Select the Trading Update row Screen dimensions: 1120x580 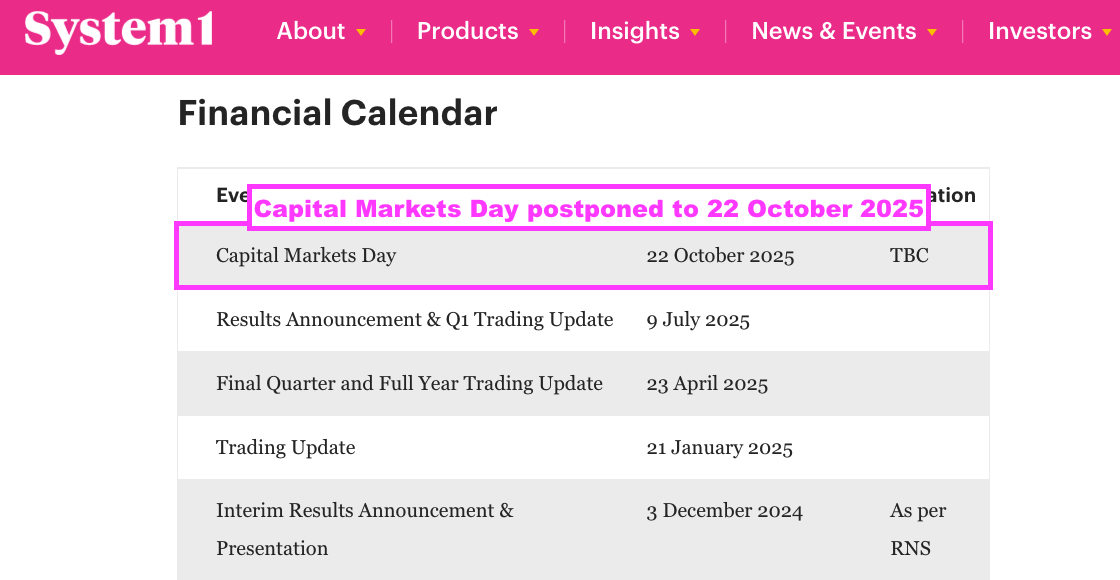pyautogui.click(x=584, y=447)
